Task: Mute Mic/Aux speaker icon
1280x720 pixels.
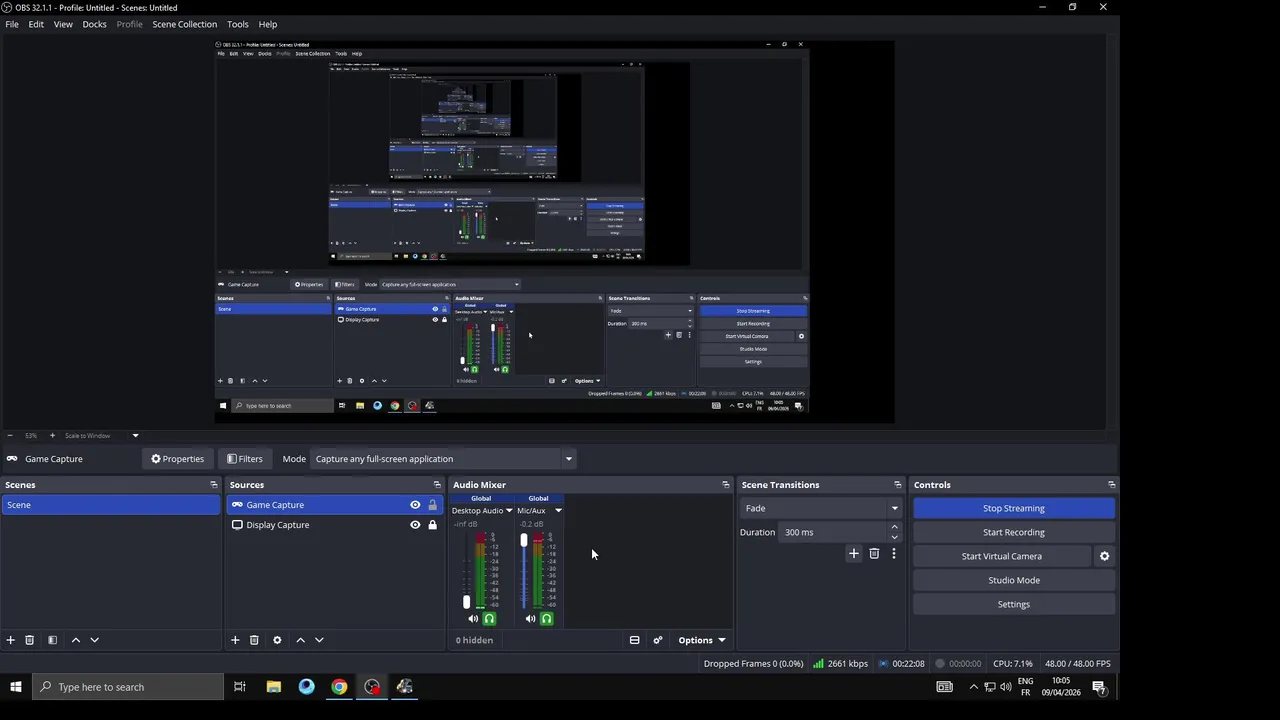Action: 530,619
